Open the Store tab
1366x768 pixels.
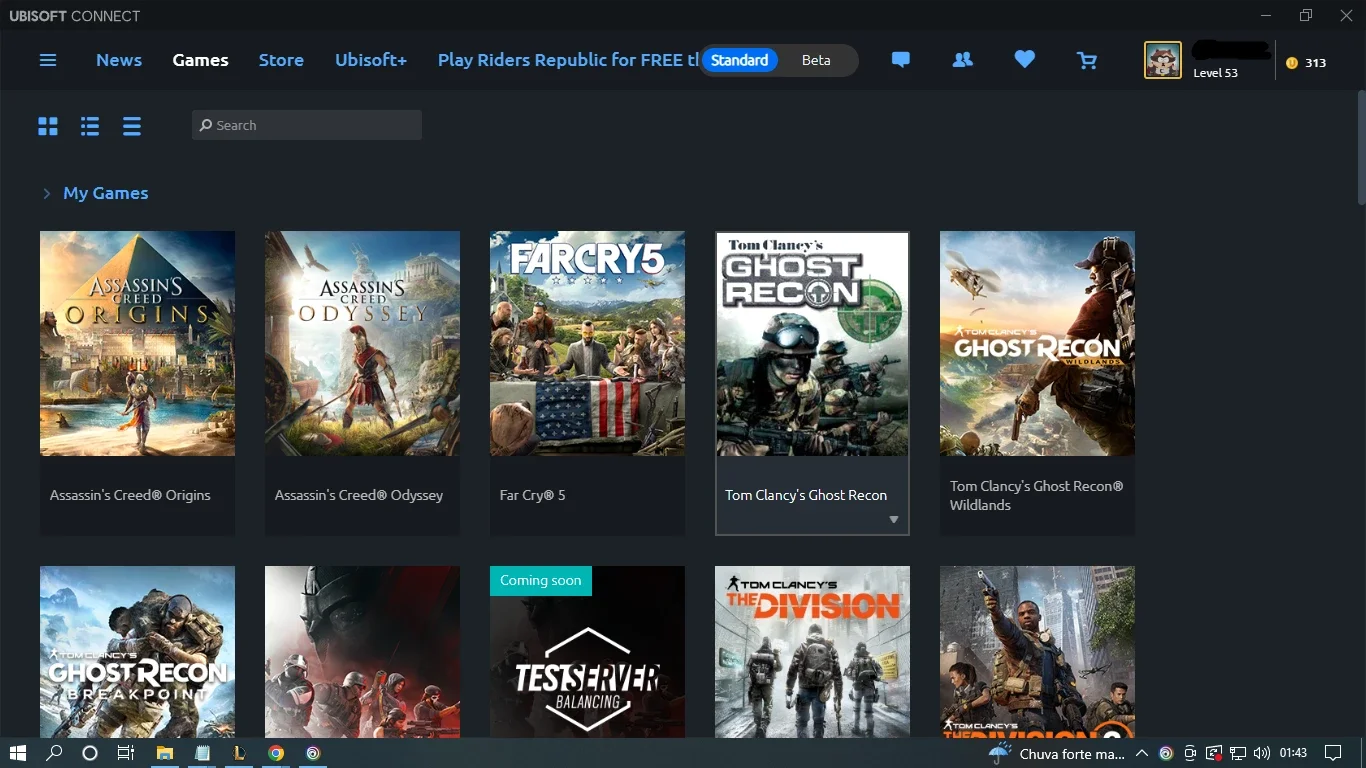click(x=281, y=60)
